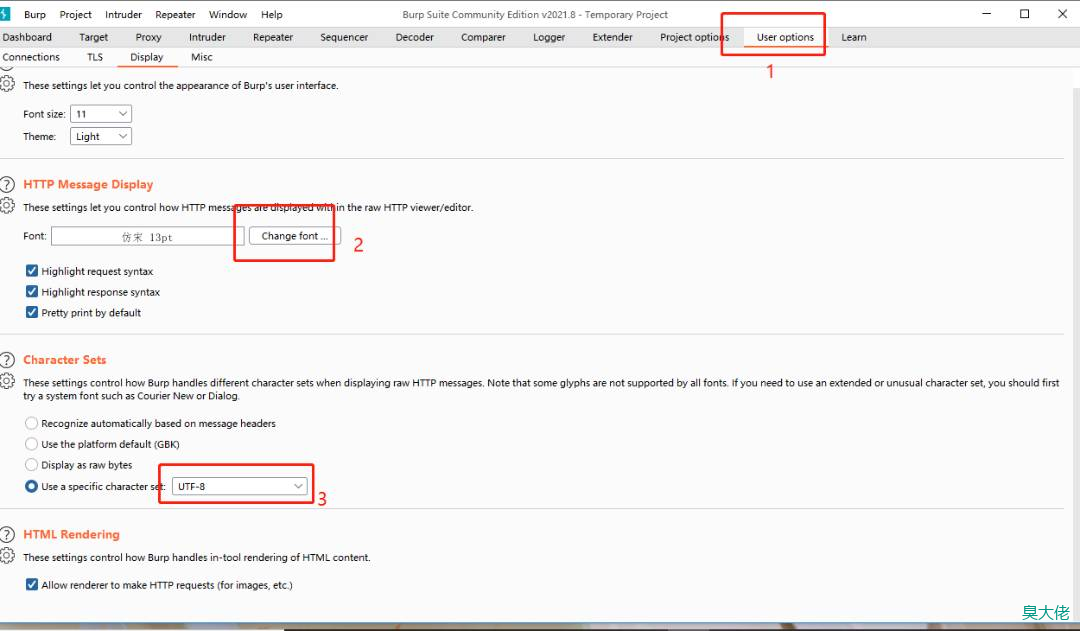This screenshot has width=1080, height=631.
Task: Click the Change font button
Action: (x=295, y=236)
